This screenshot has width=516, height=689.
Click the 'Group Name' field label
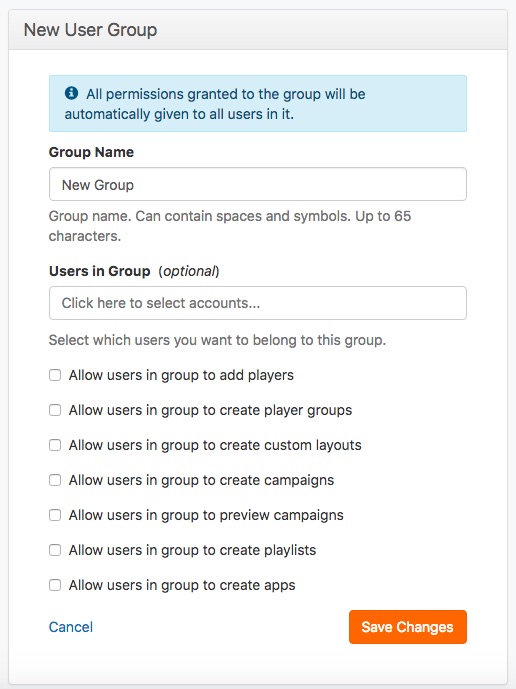tap(91, 152)
